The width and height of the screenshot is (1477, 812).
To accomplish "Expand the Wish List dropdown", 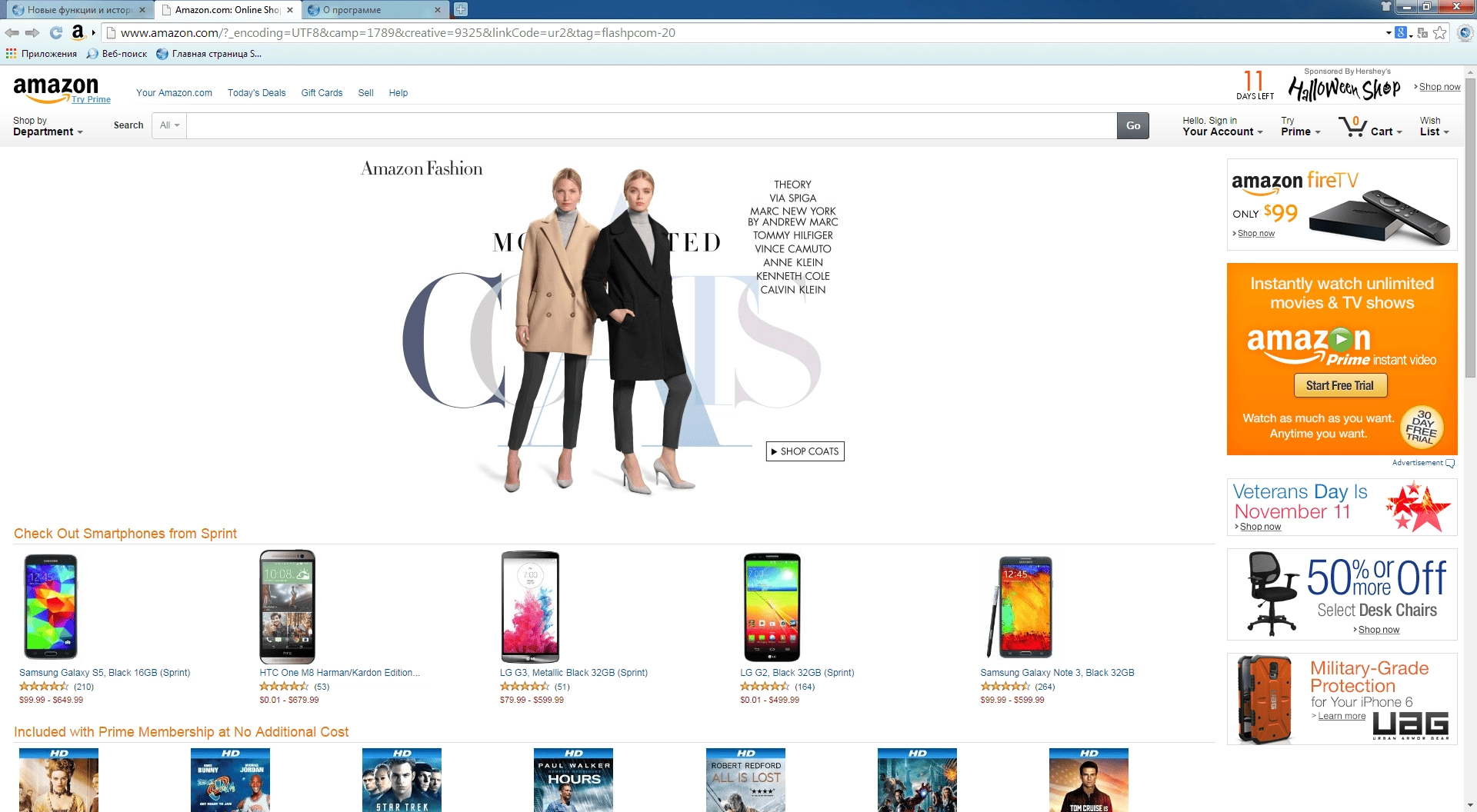I will click(x=1434, y=126).
